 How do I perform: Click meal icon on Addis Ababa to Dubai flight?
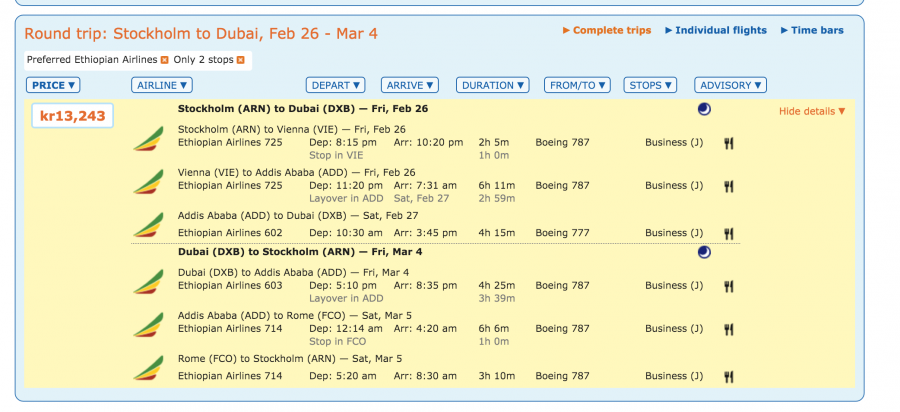(729, 234)
